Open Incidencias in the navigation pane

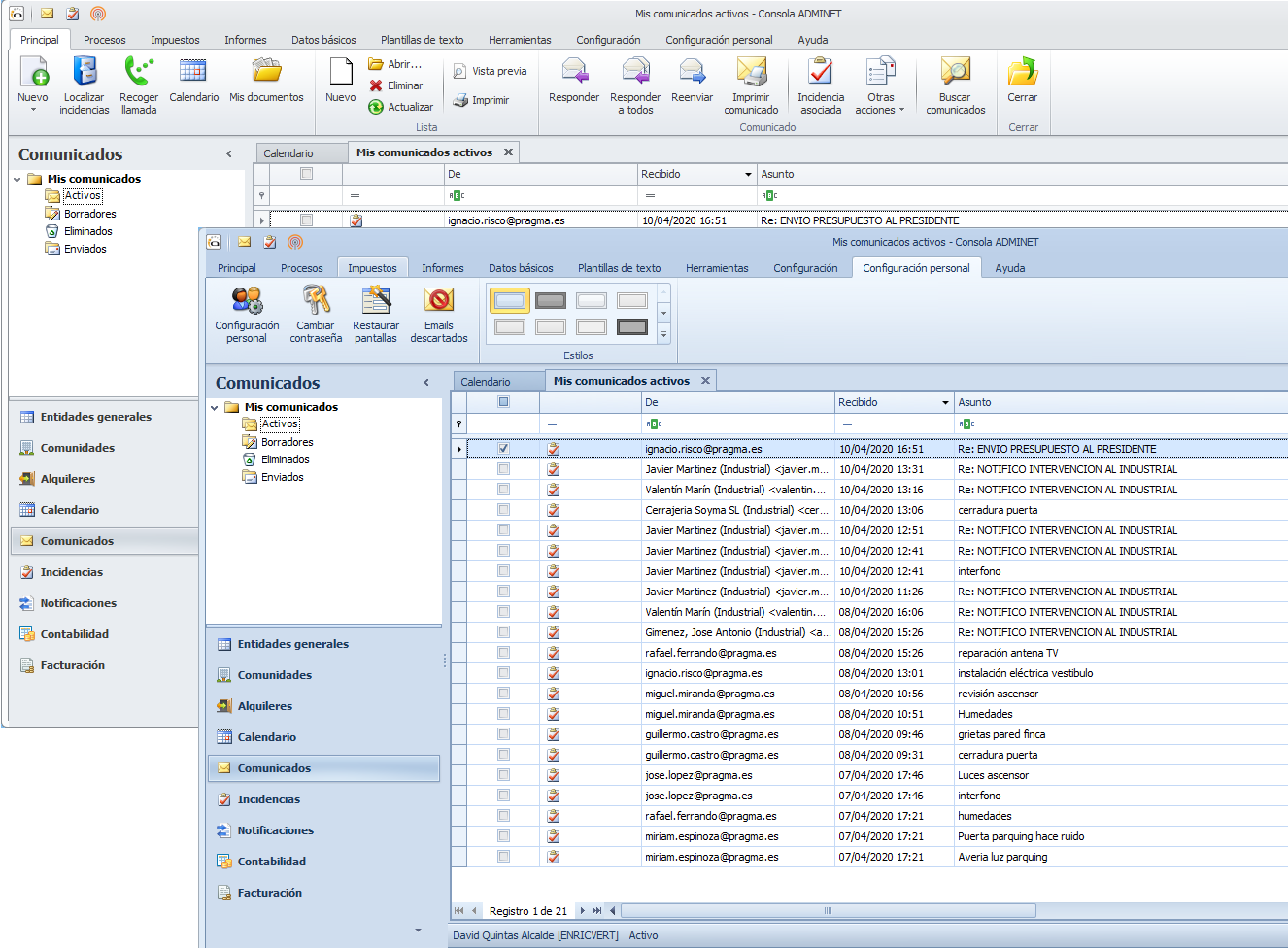pyautogui.click(x=268, y=799)
